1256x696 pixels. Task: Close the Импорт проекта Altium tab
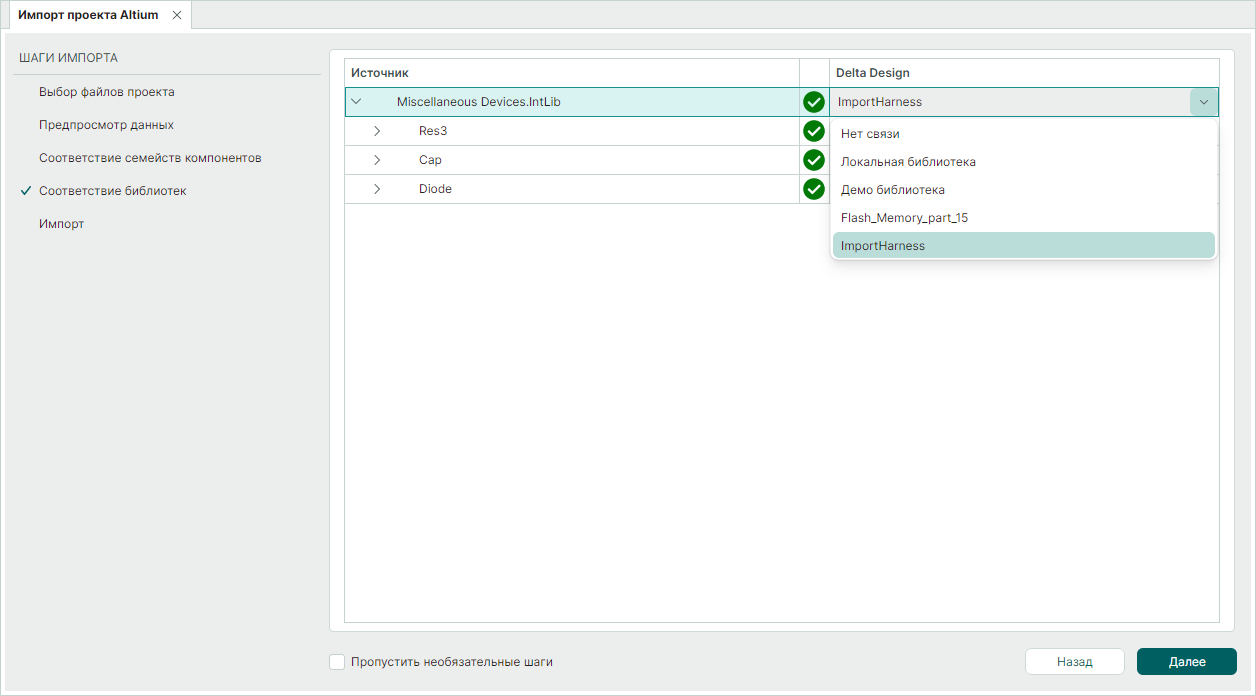[x=177, y=15]
